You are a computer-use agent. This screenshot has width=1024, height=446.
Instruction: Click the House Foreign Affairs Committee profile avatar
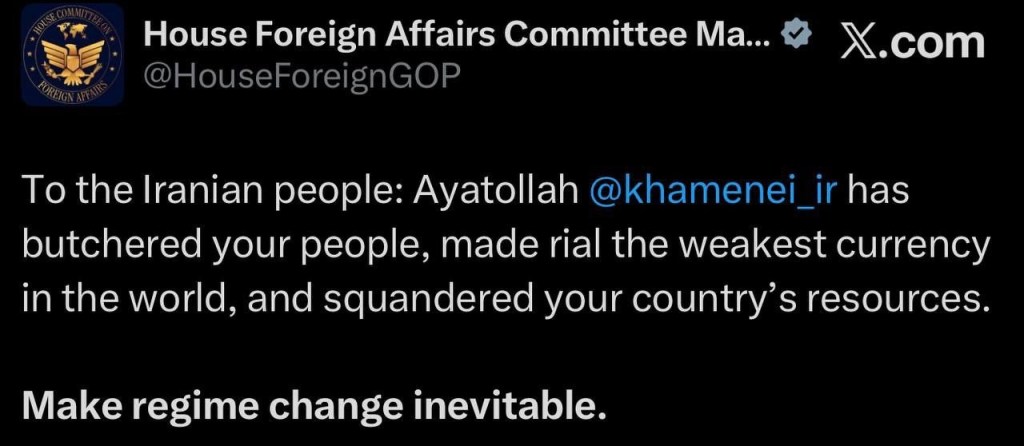[72, 55]
